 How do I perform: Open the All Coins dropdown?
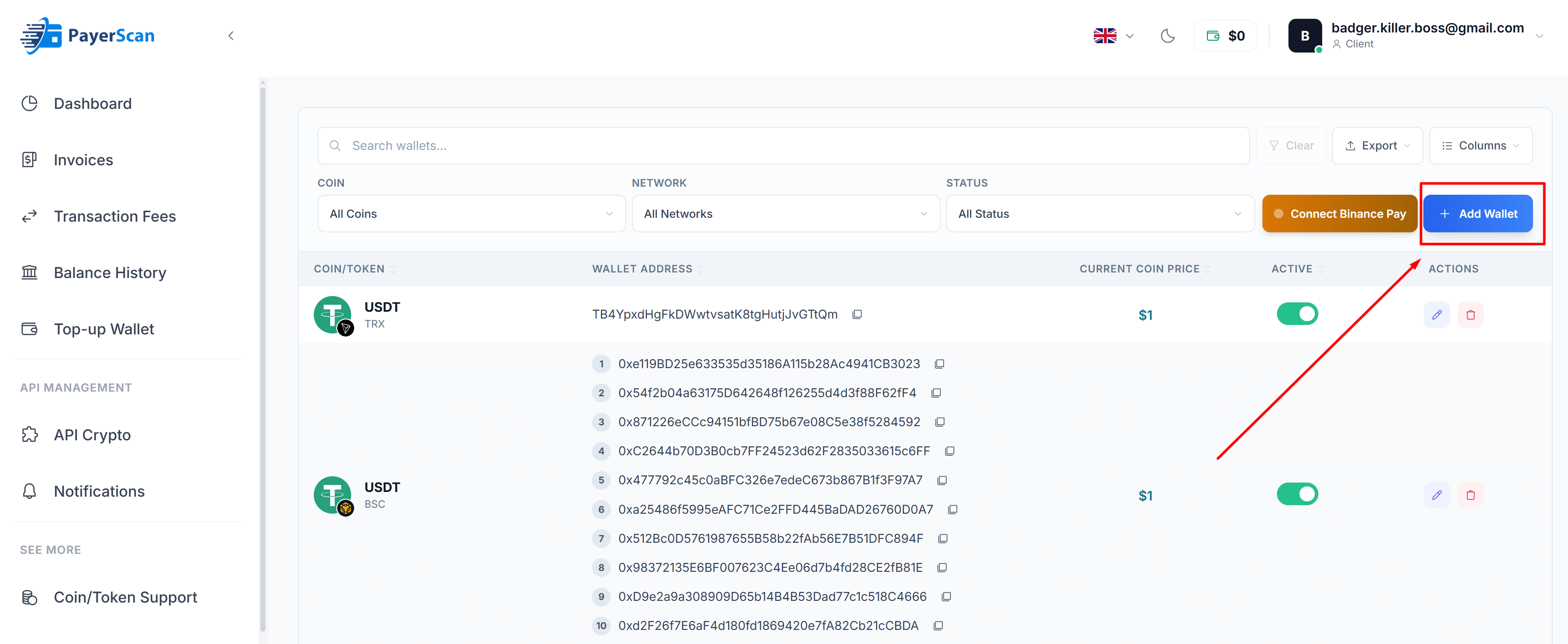[x=471, y=213]
